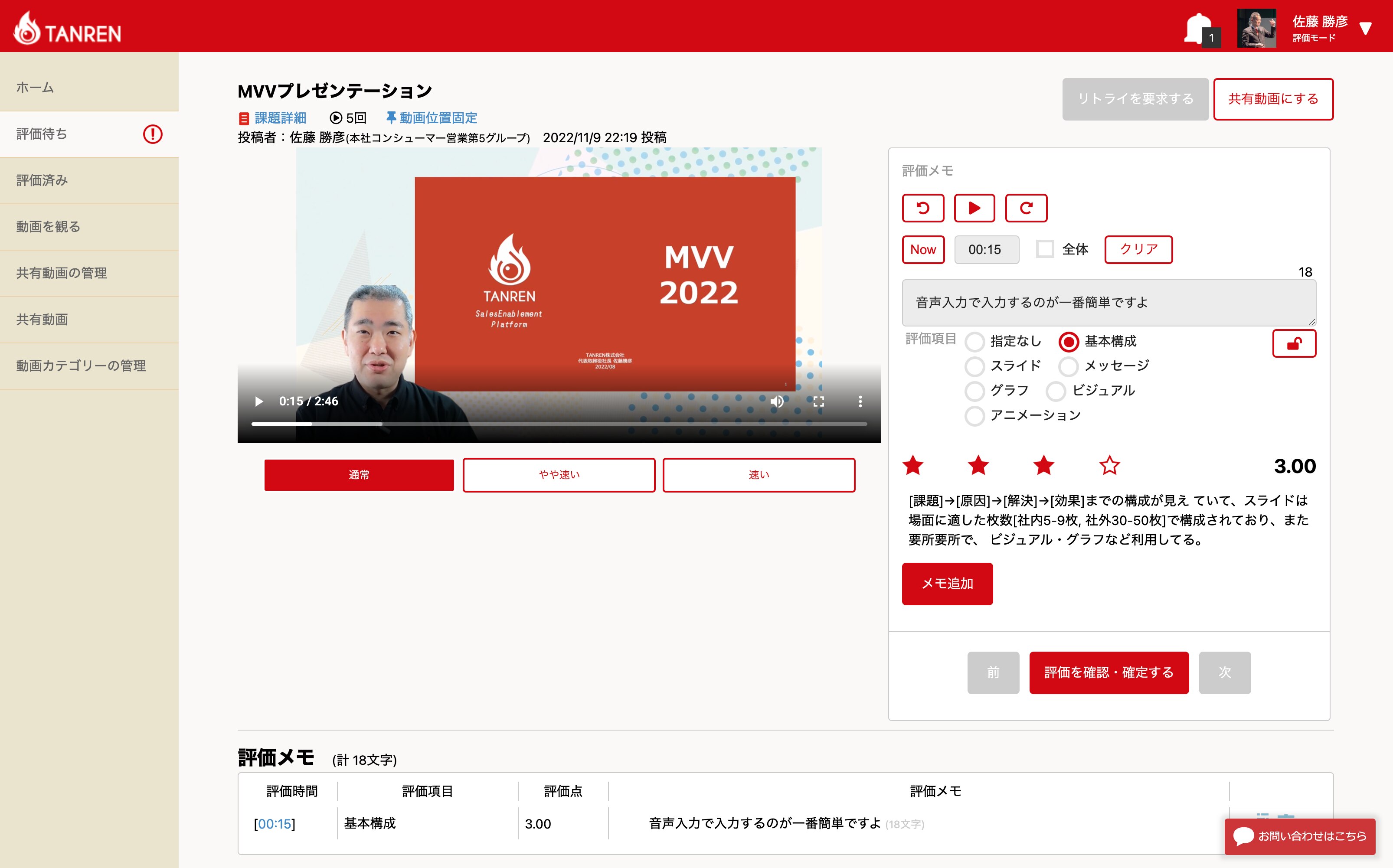Click the rewind button in 評価メモ
Image resolution: width=1393 pixels, height=868 pixels.
(923, 208)
